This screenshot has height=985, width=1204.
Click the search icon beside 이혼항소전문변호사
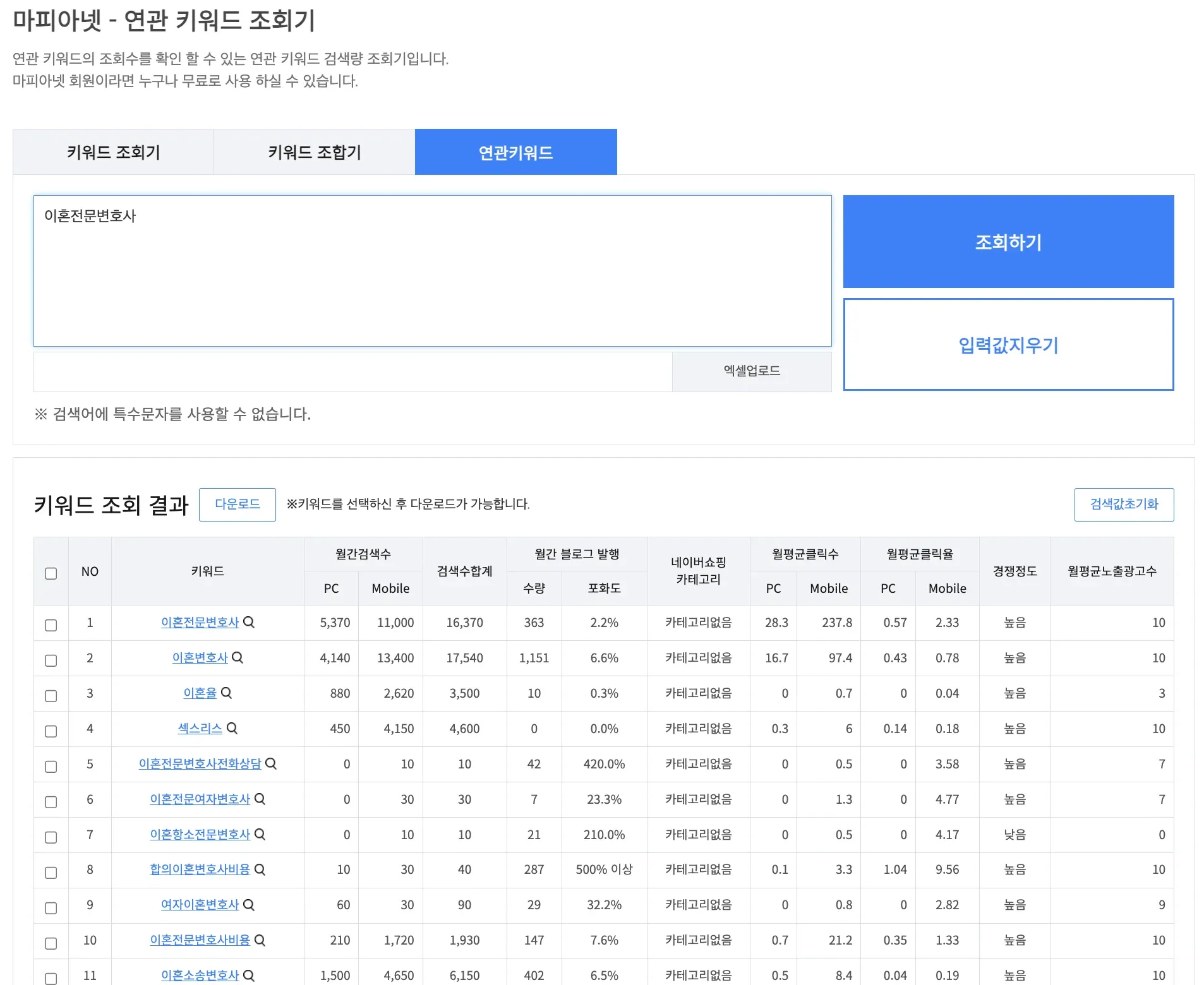click(260, 835)
